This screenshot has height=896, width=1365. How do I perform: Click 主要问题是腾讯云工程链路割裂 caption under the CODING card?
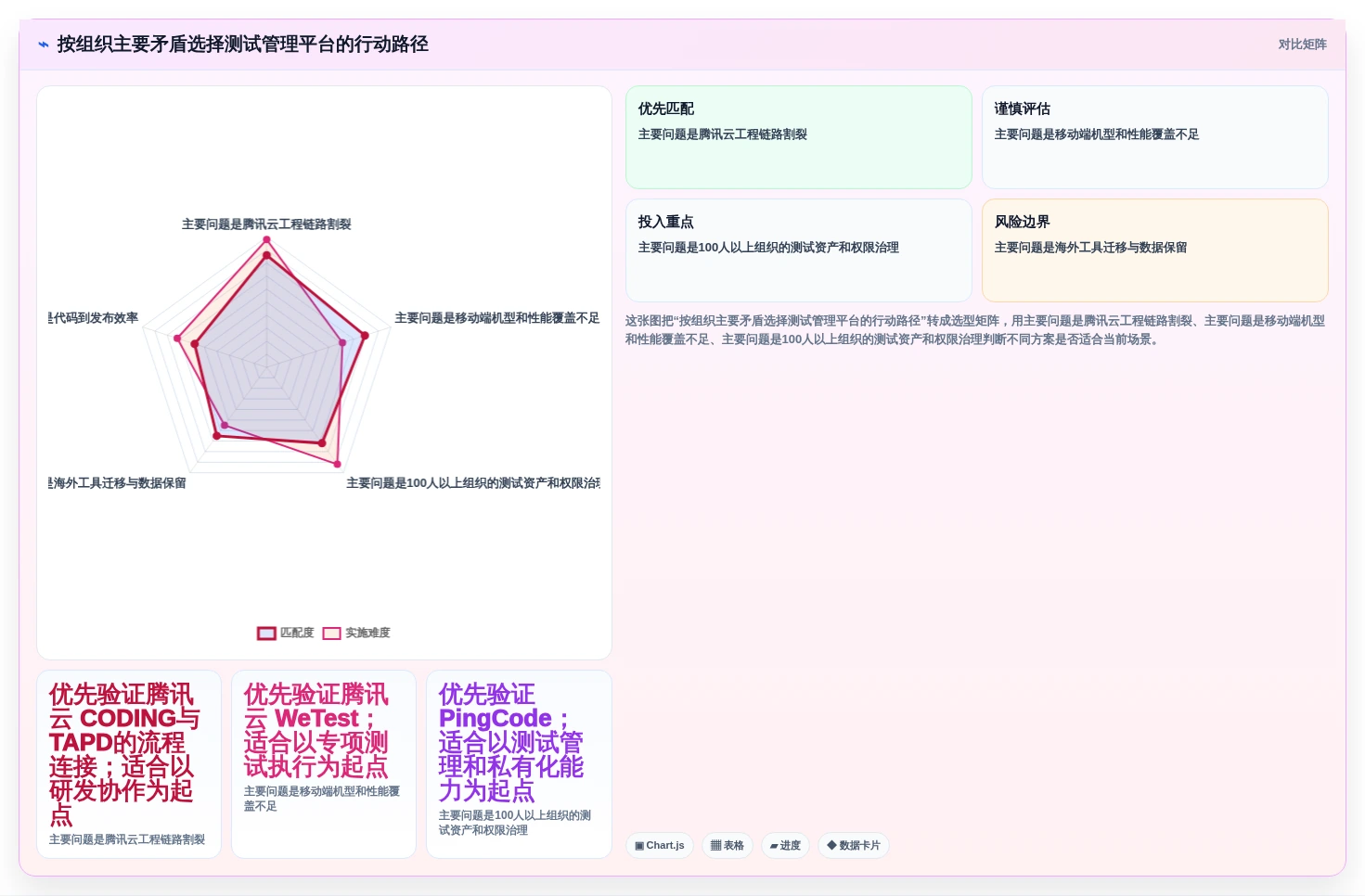click(127, 839)
